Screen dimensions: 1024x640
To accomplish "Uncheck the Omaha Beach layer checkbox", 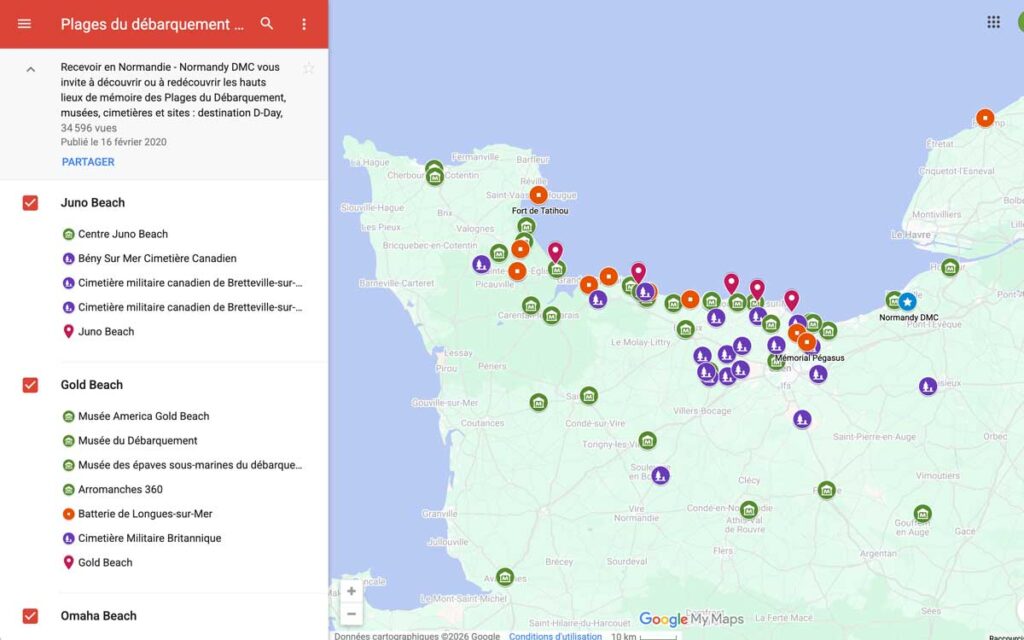I will (x=30, y=616).
